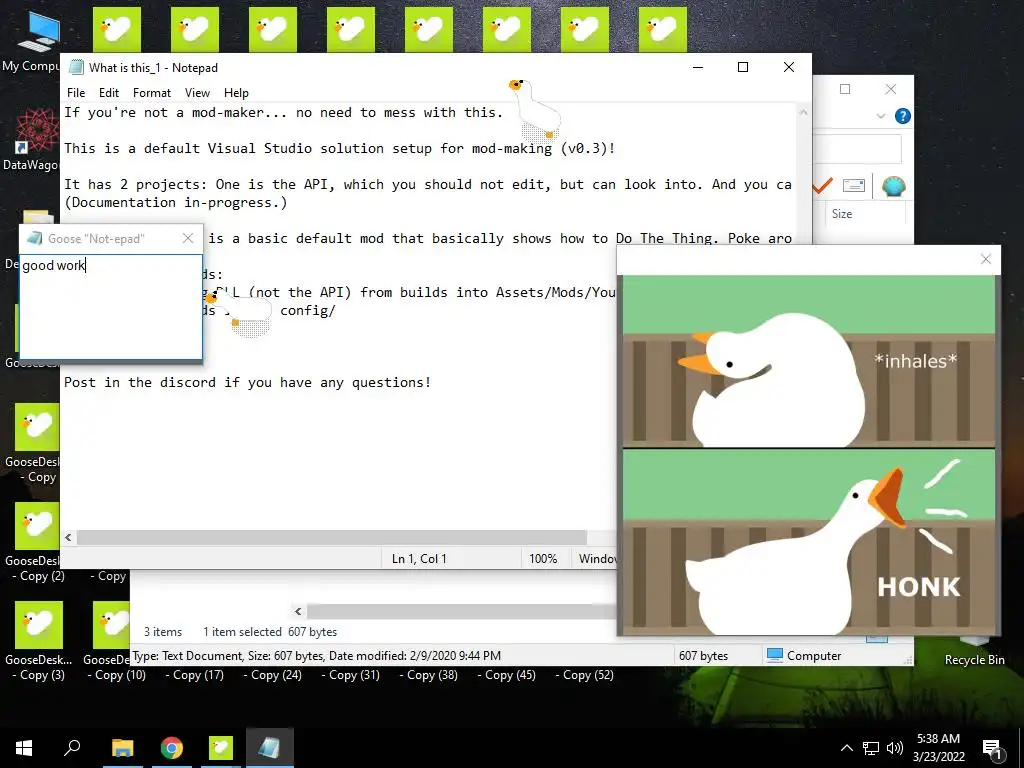Open the notification center icon
Image resolution: width=1024 pixels, height=768 pixels.
[x=992, y=749]
